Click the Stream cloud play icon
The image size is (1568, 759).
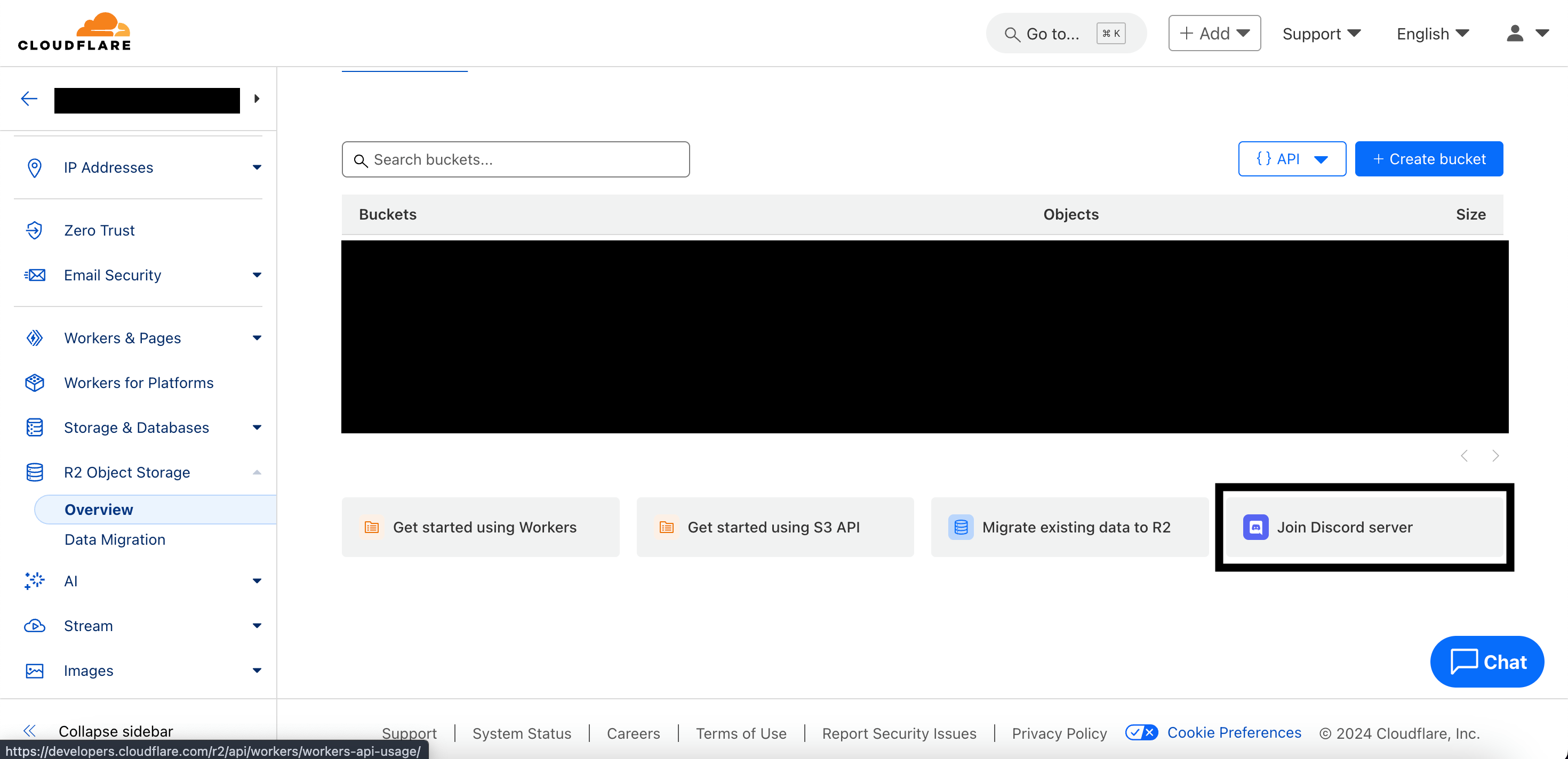pos(35,625)
